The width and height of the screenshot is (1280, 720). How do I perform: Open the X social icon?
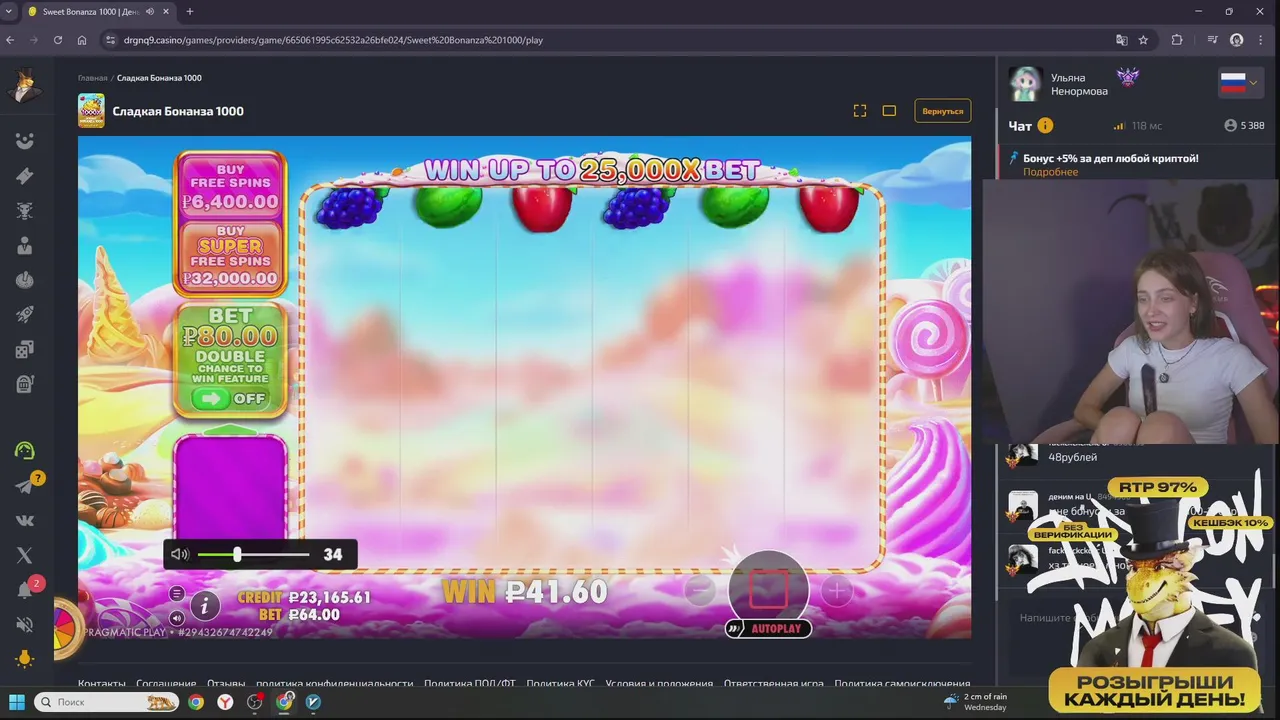(x=25, y=555)
